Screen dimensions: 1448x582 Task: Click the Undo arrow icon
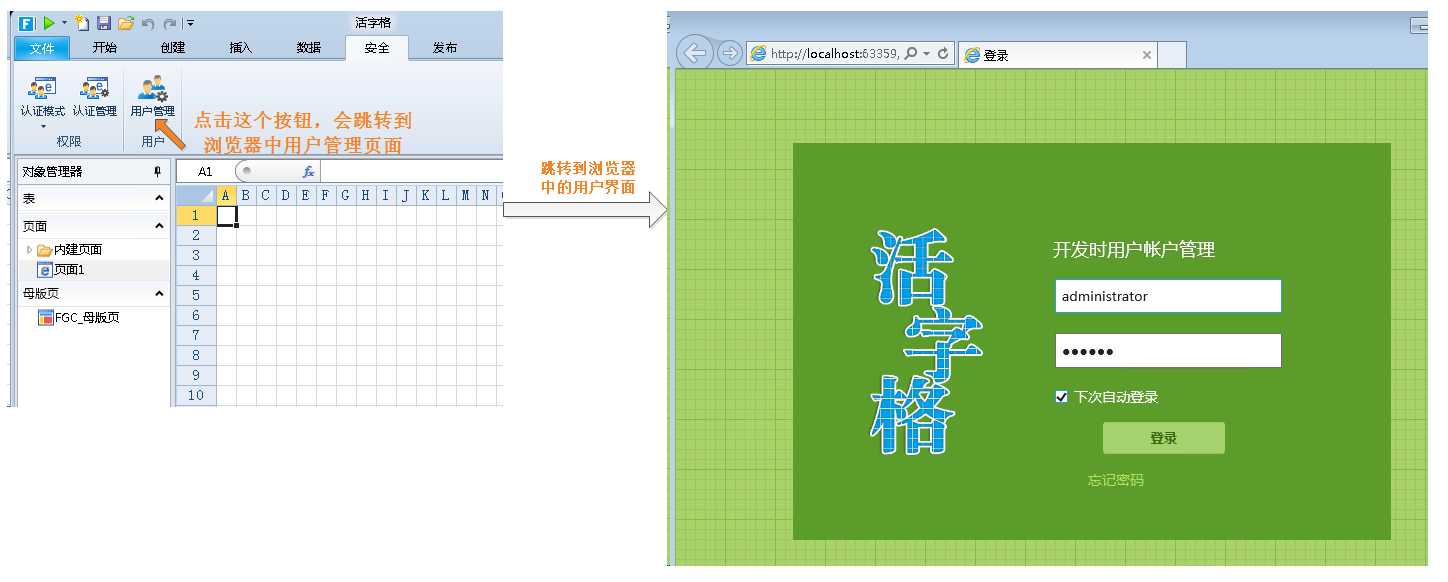(x=148, y=22)
